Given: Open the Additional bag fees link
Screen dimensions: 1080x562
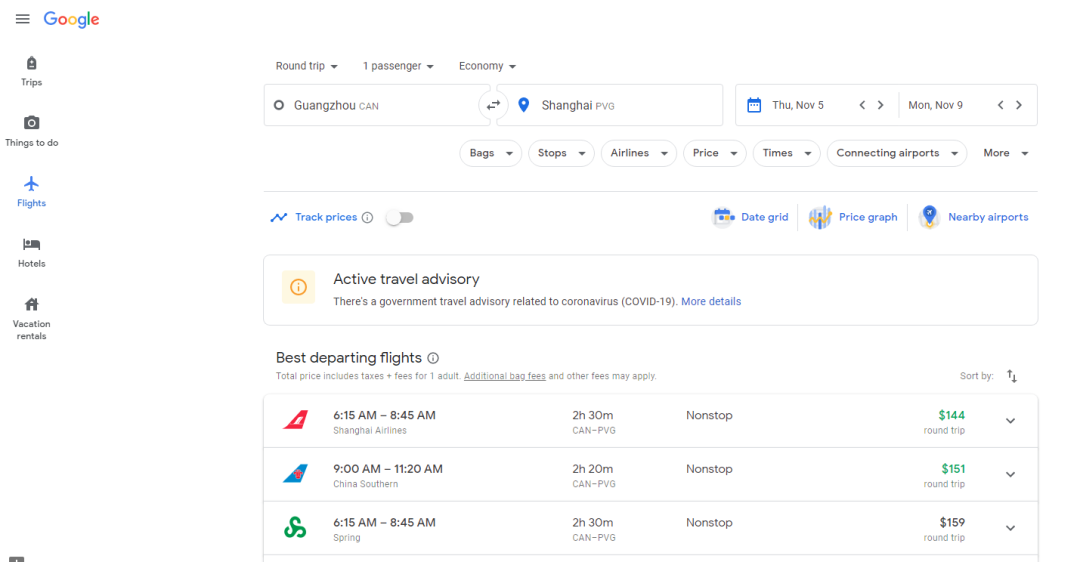Looking at the screenshot, I should 505,376.
